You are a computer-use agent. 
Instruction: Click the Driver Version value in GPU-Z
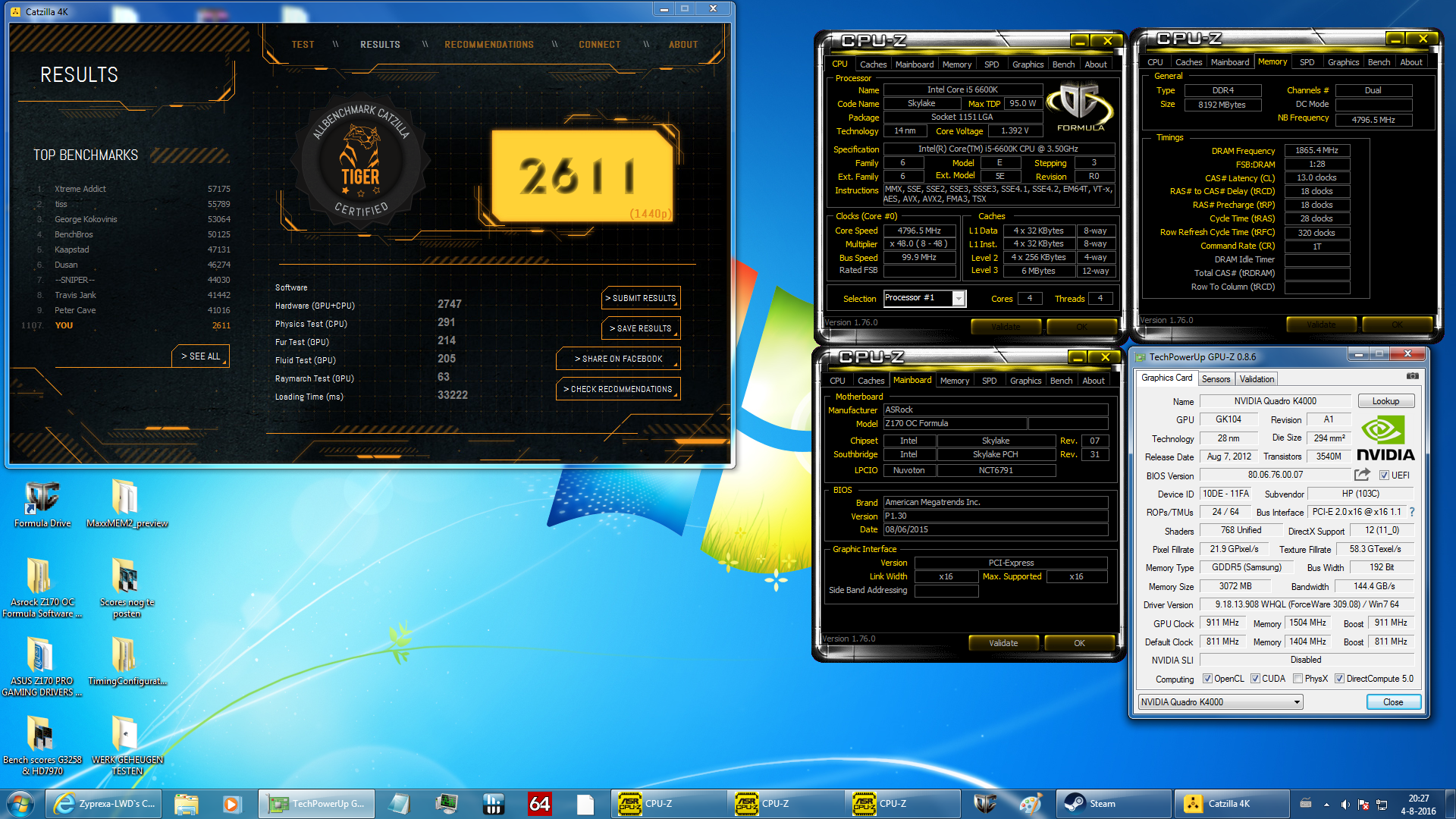[1307, 604]
